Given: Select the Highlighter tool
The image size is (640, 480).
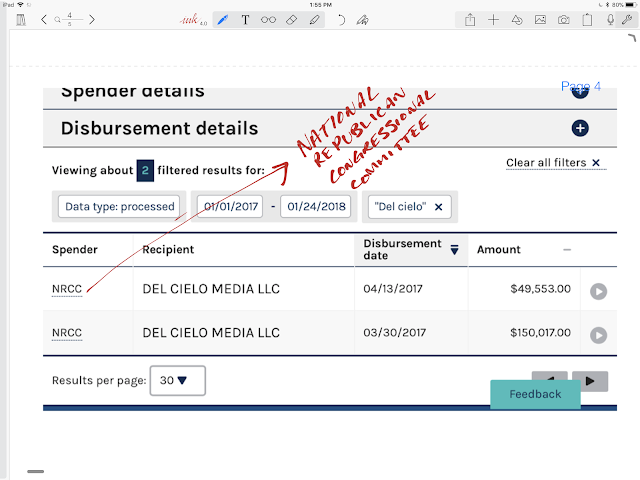Looking at the screenshot, I should point(314,20).
